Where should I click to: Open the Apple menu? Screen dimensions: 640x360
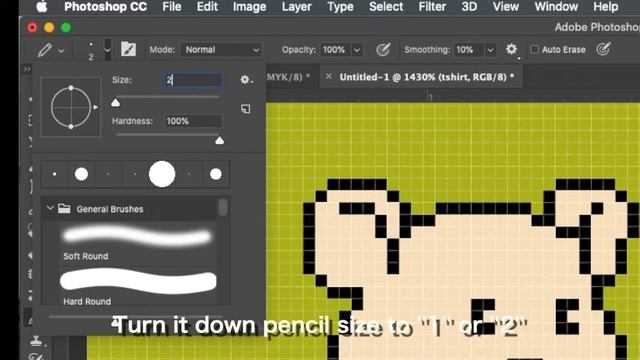(x=42, y=7)
